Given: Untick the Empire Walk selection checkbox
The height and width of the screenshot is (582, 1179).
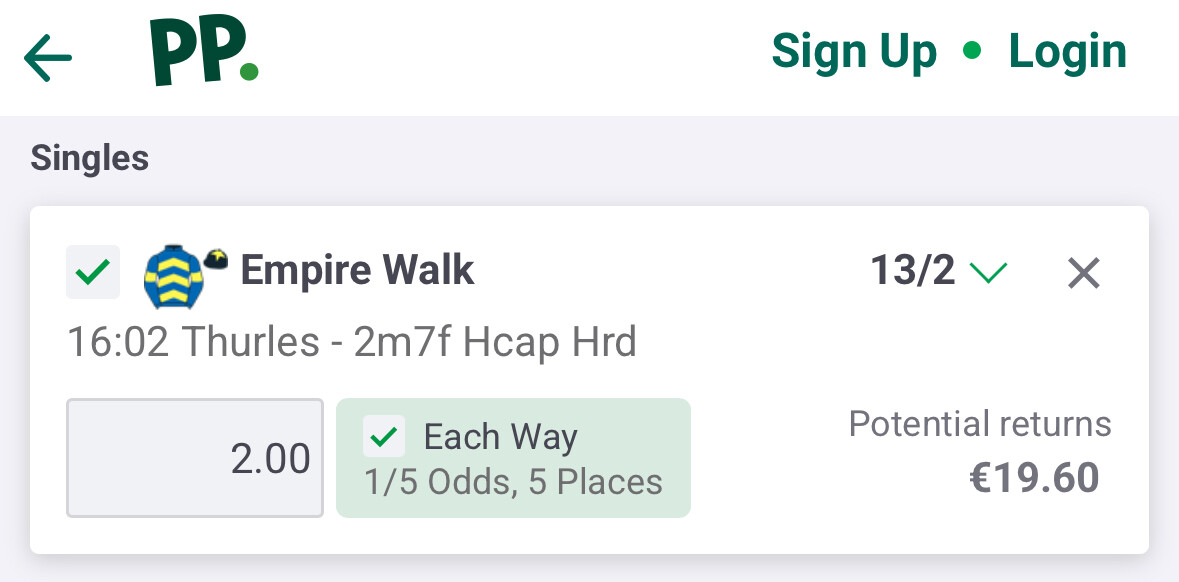Looking at the screenshot, I should coord(92,272).
